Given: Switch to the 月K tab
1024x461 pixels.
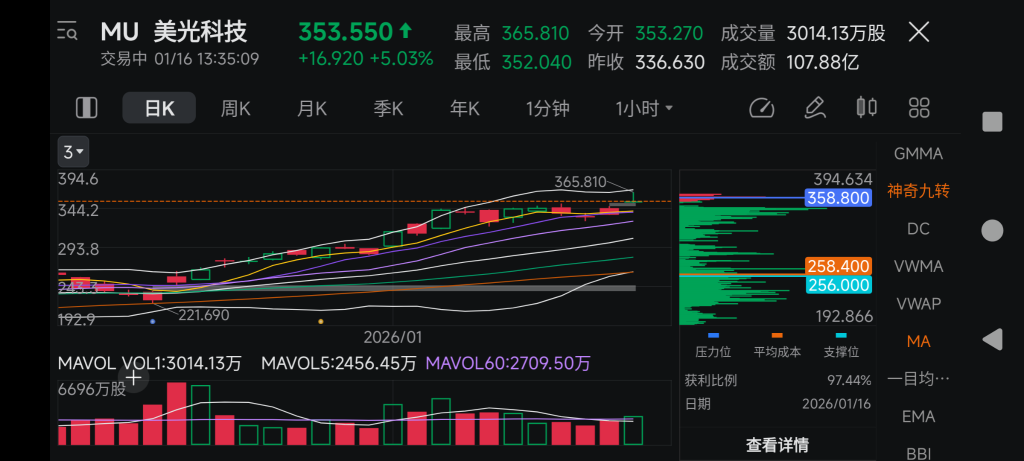Looking at the screenshot, I should click(x=312, y=108).
